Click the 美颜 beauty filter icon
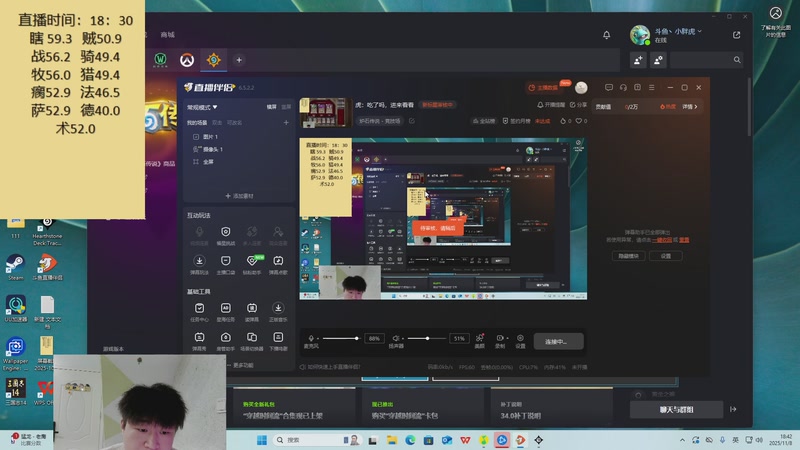Viewport: 800px width, 450px height. [x=480, y=340]
